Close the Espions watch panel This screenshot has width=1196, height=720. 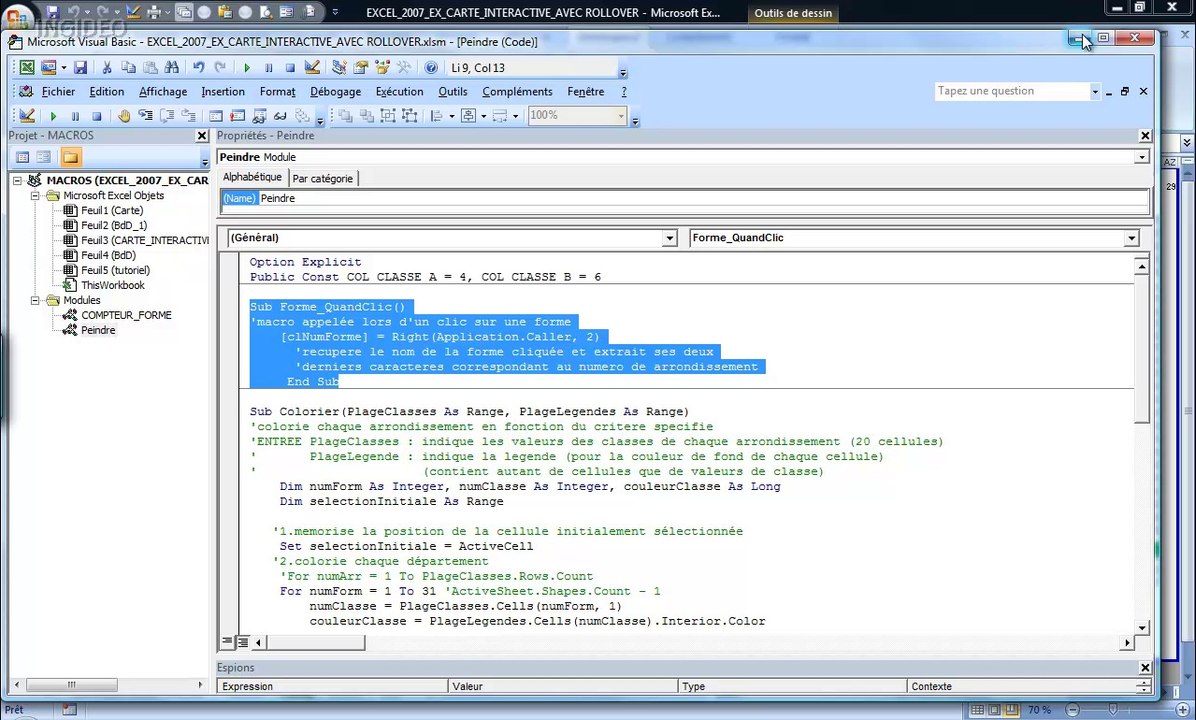[x=1145, y=667]
